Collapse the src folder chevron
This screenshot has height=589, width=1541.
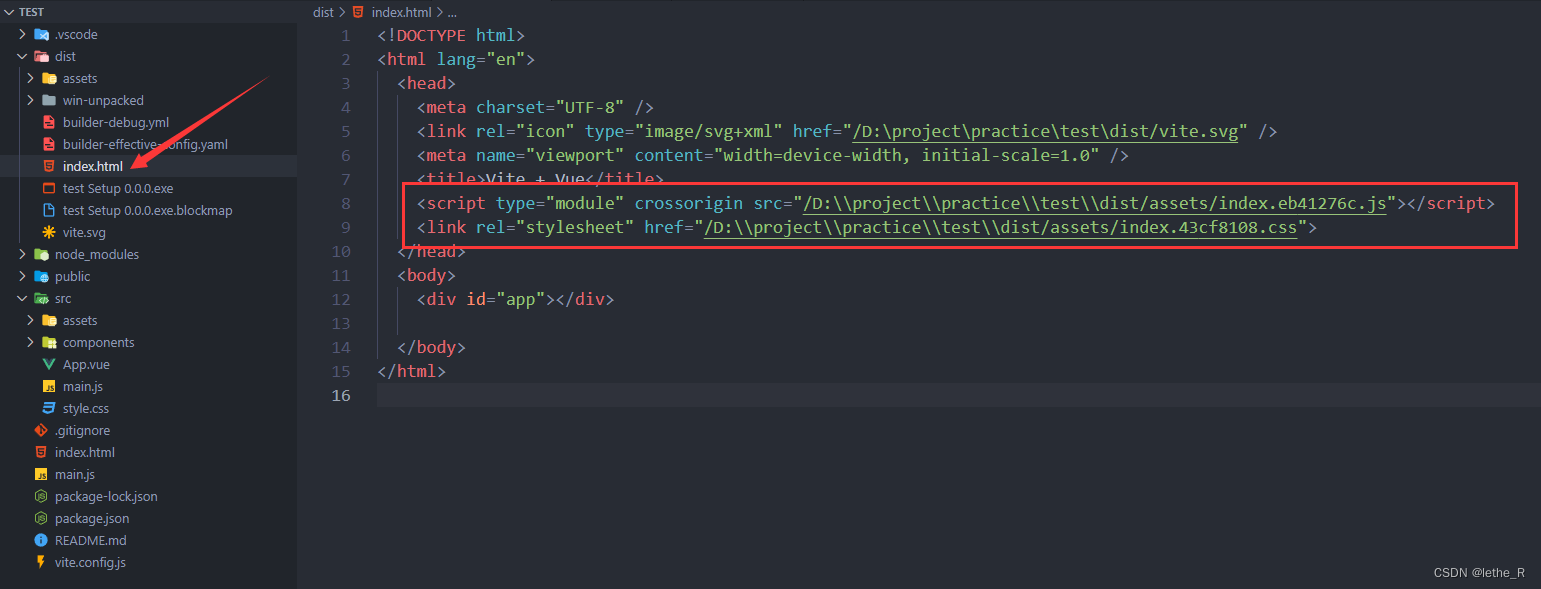[x=22, y=298]
